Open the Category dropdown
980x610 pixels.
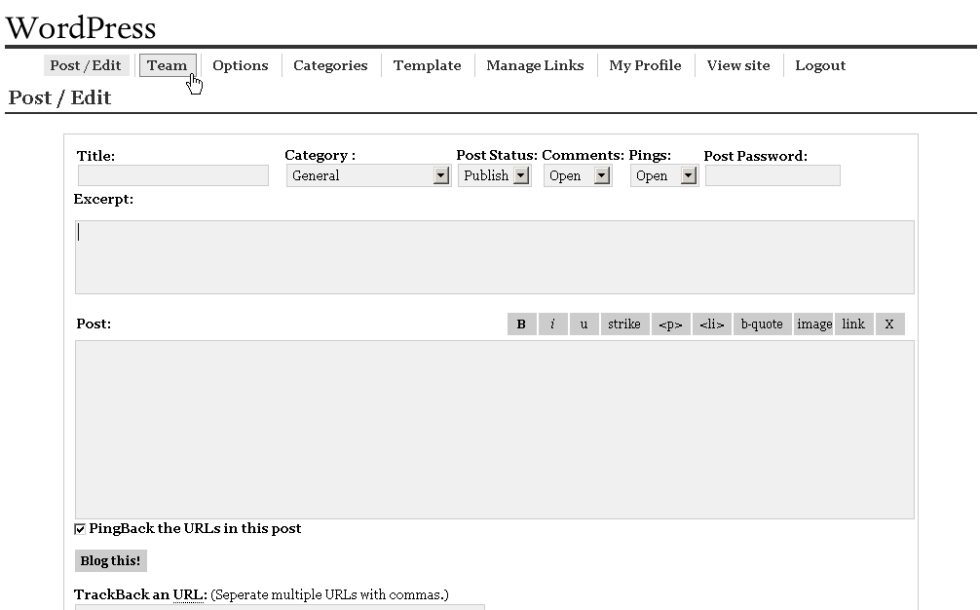[x=443, y=175]
